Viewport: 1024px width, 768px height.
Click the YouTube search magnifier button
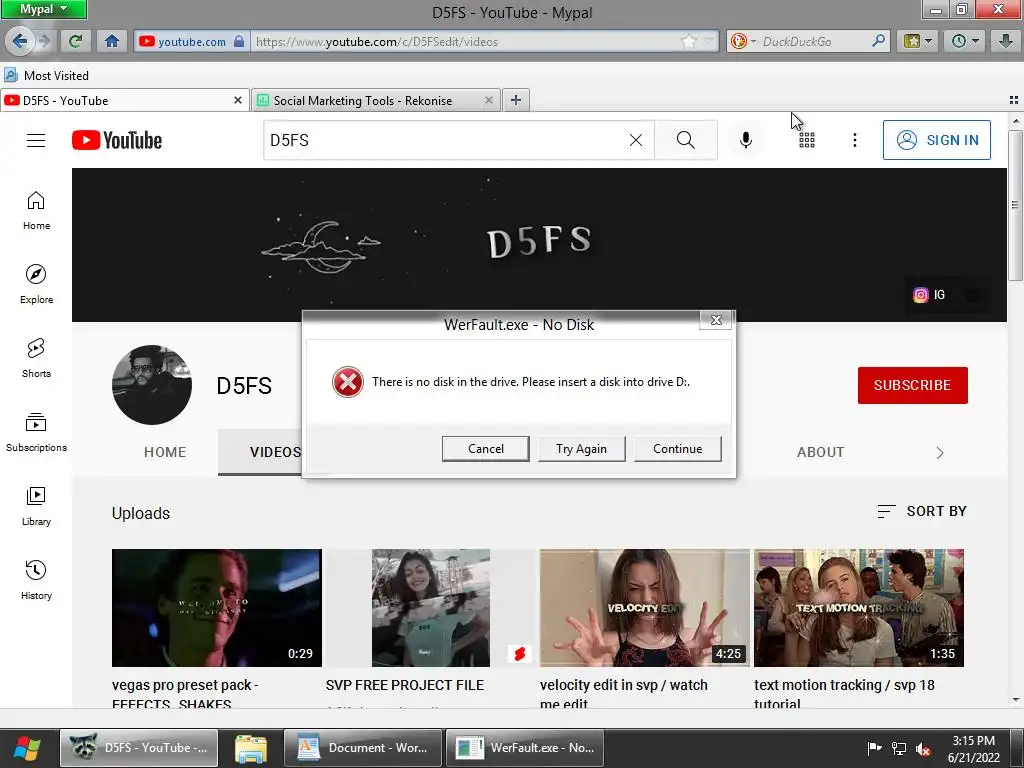click(x=686, y=140)
